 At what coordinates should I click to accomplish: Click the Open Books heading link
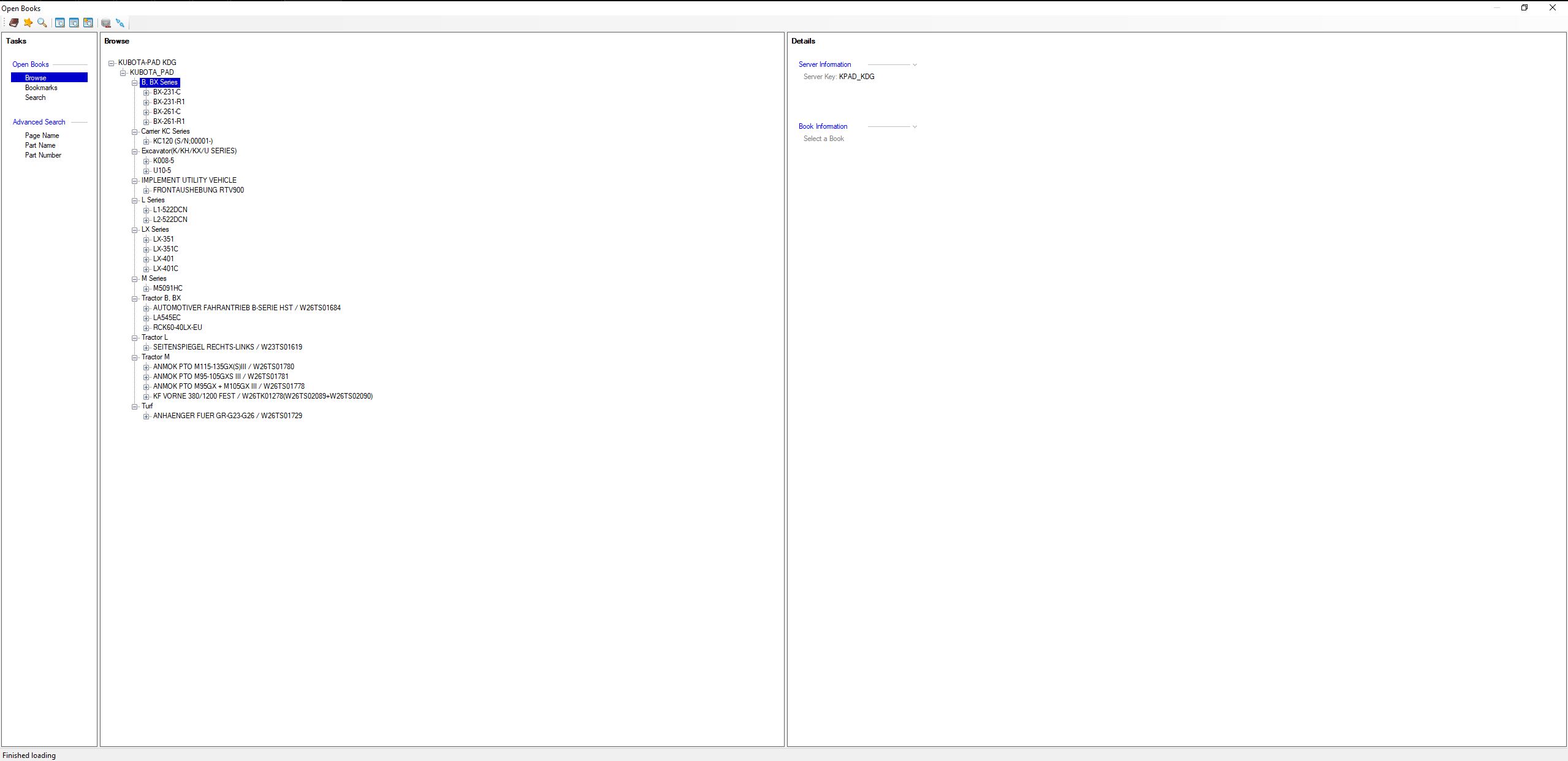(31, 64)
